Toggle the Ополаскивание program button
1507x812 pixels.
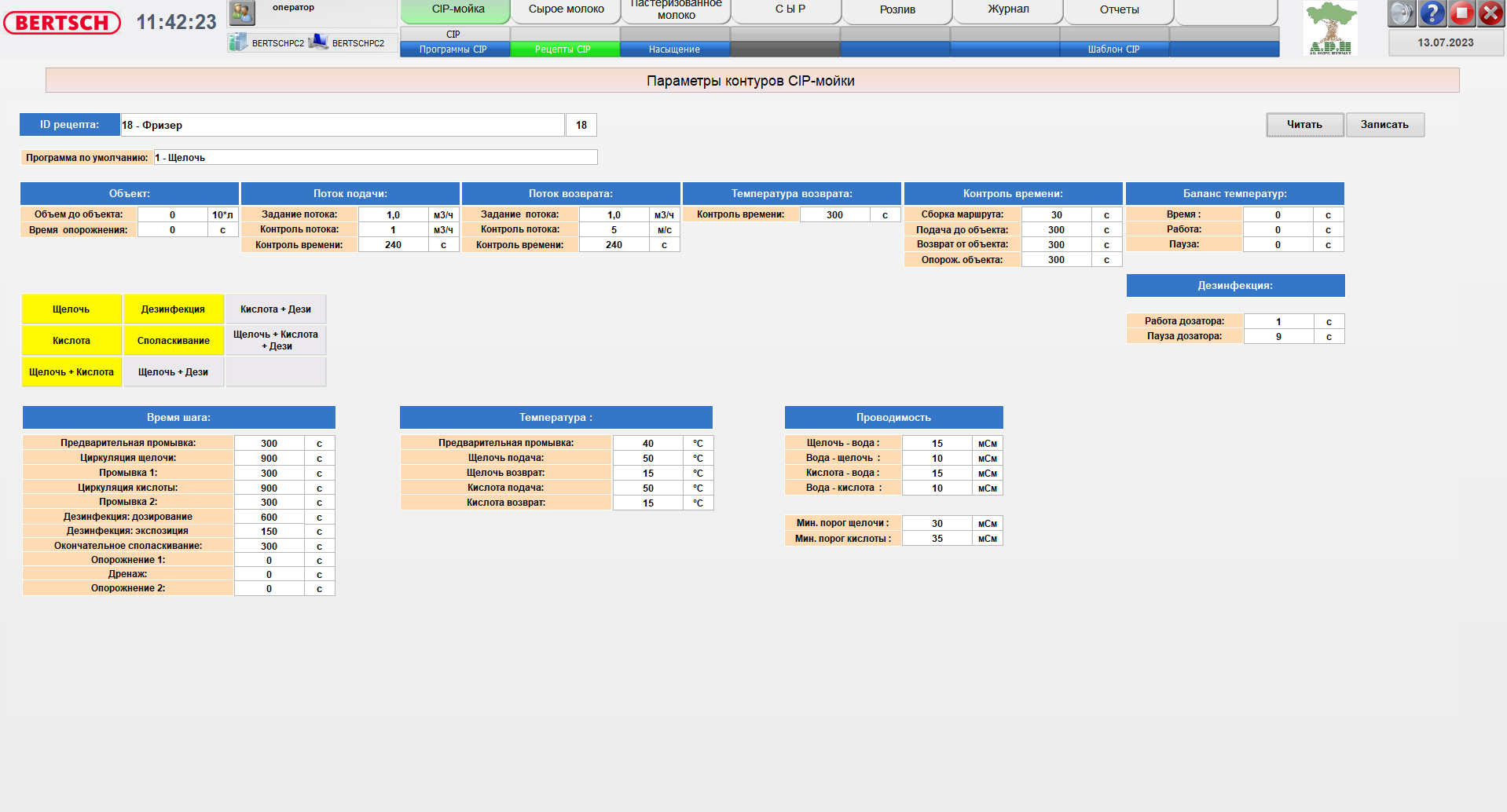pyautogui.click(x=173, y=341)
